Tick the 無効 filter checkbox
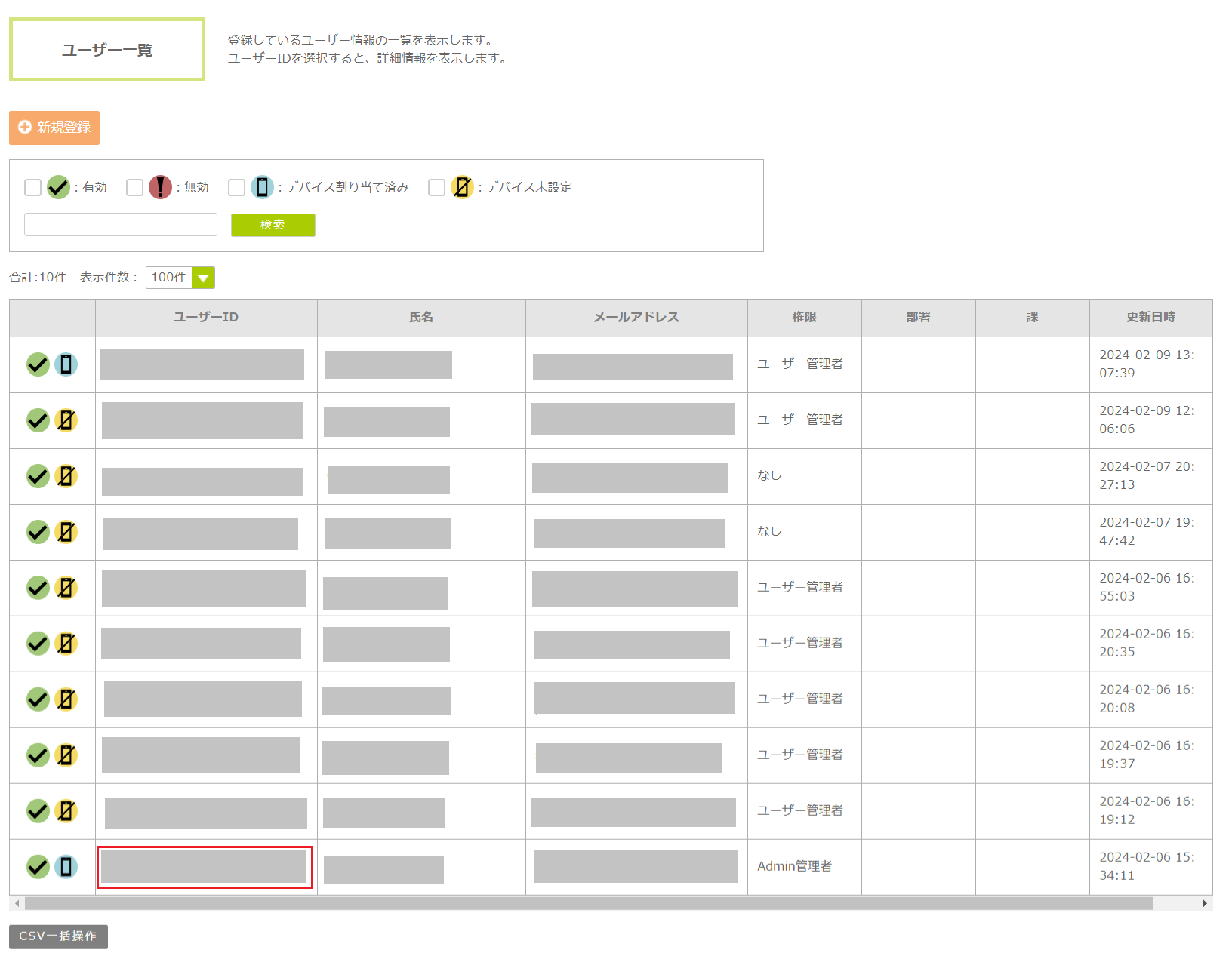Screen dimensions: 1232x953 tap(134, 187)
